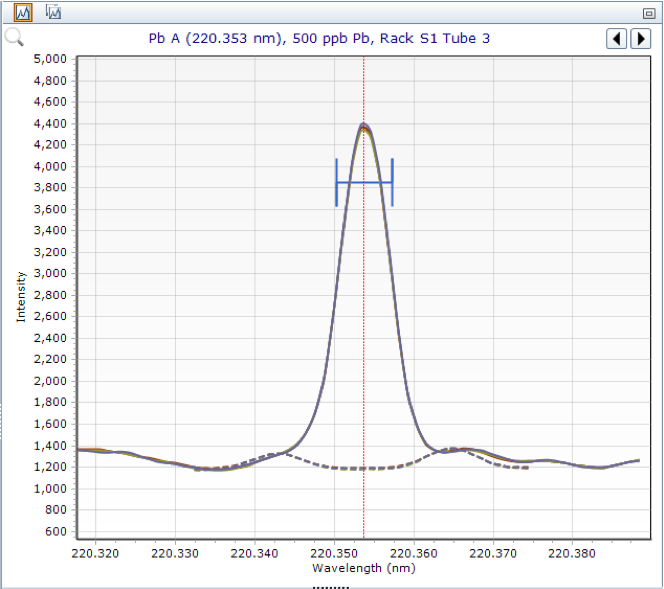Click the graph title Pb A (220.353 nm)
Image resolution: width=664 pixels, height=589 pixels.
319,39
